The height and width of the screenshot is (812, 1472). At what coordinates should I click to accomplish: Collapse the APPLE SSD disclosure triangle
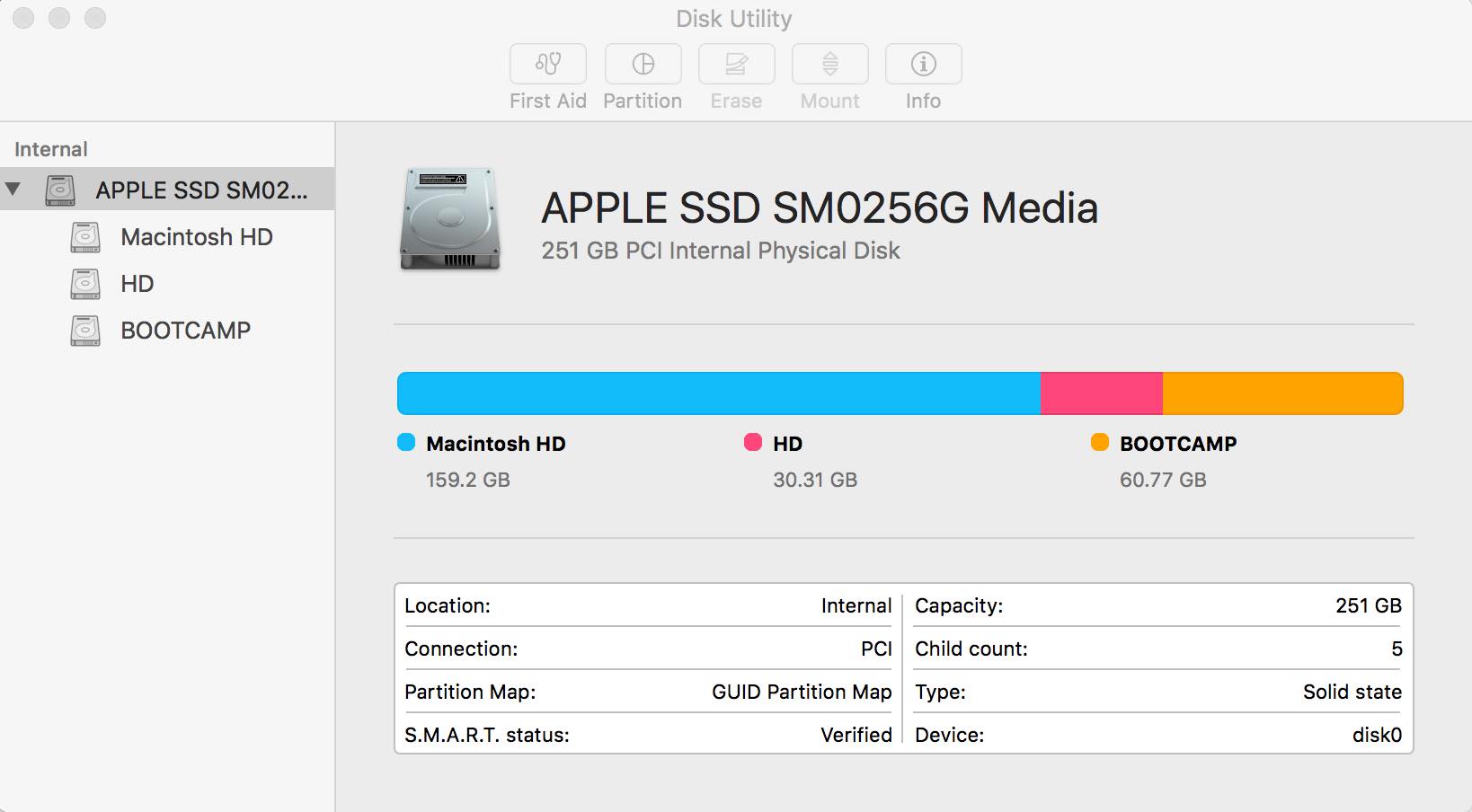click(x=13, y=189)
